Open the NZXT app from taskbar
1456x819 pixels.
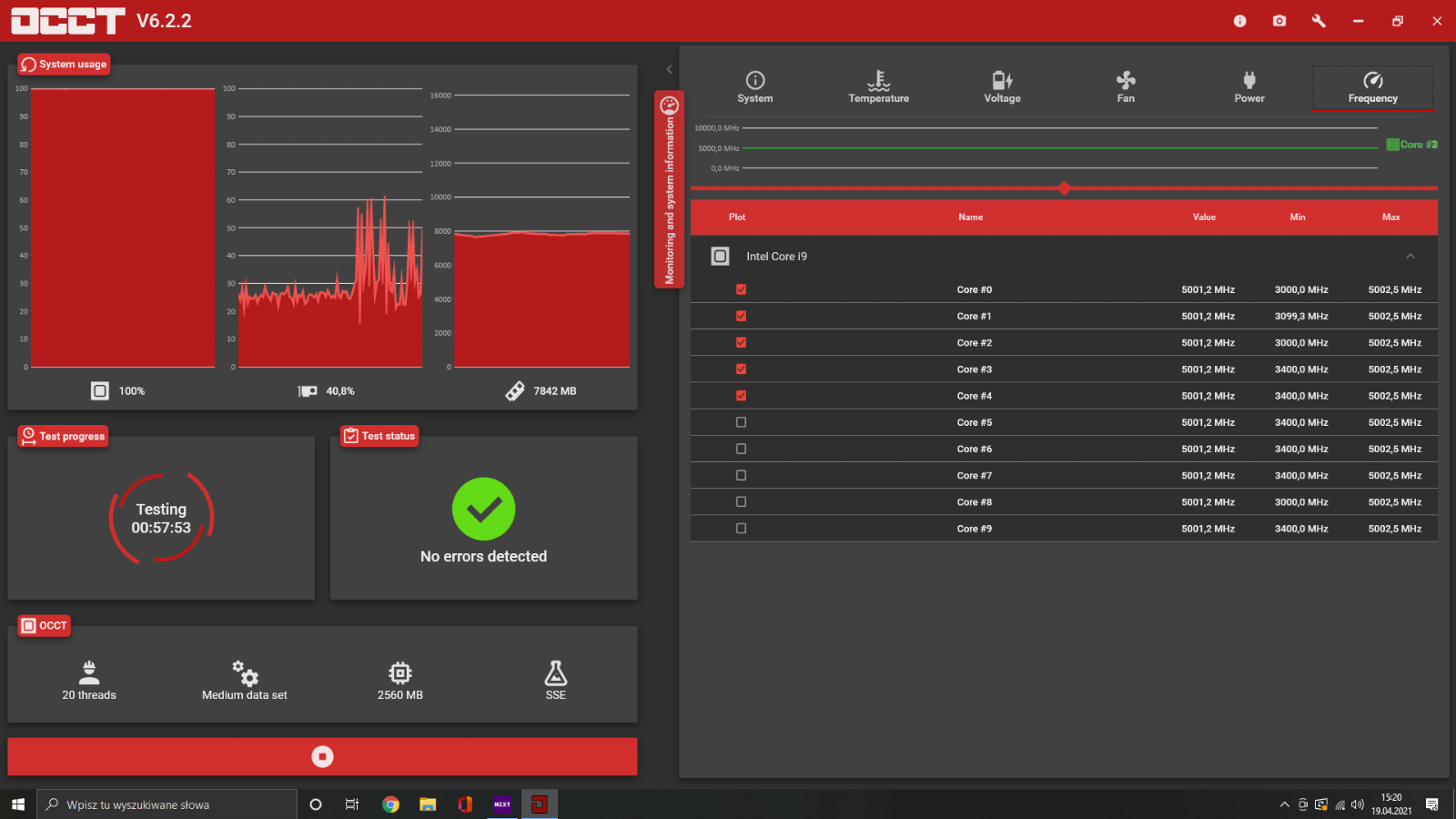[502, 804]
